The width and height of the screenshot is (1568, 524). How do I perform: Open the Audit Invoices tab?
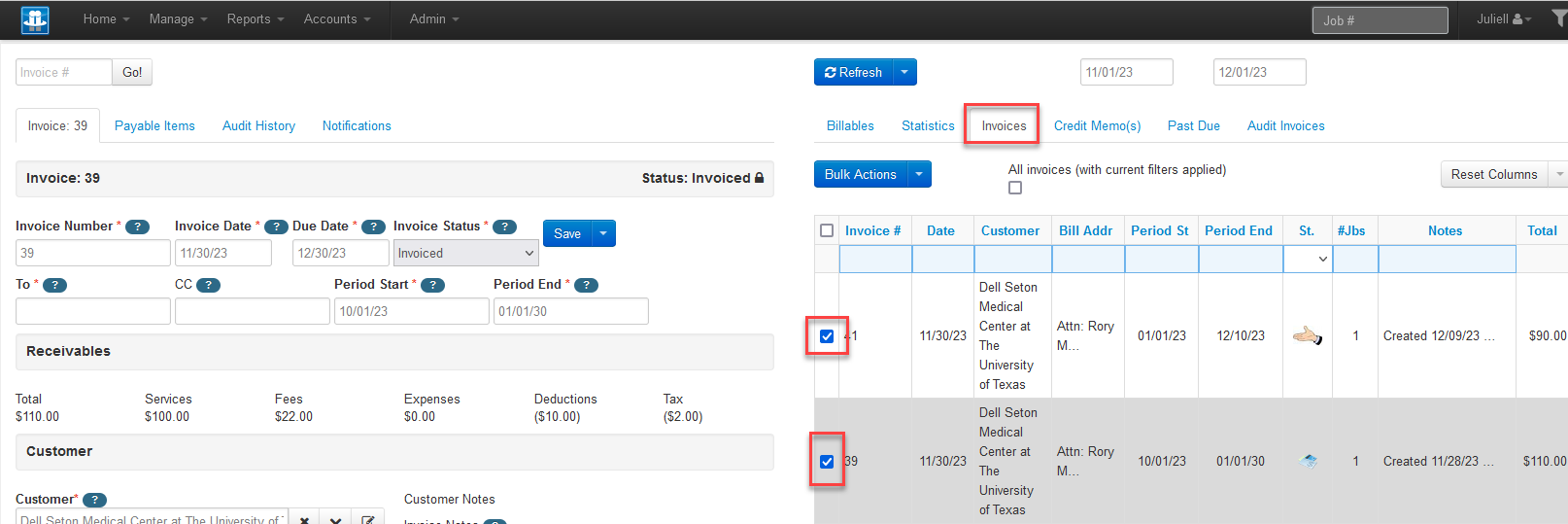coord(1285,125)
